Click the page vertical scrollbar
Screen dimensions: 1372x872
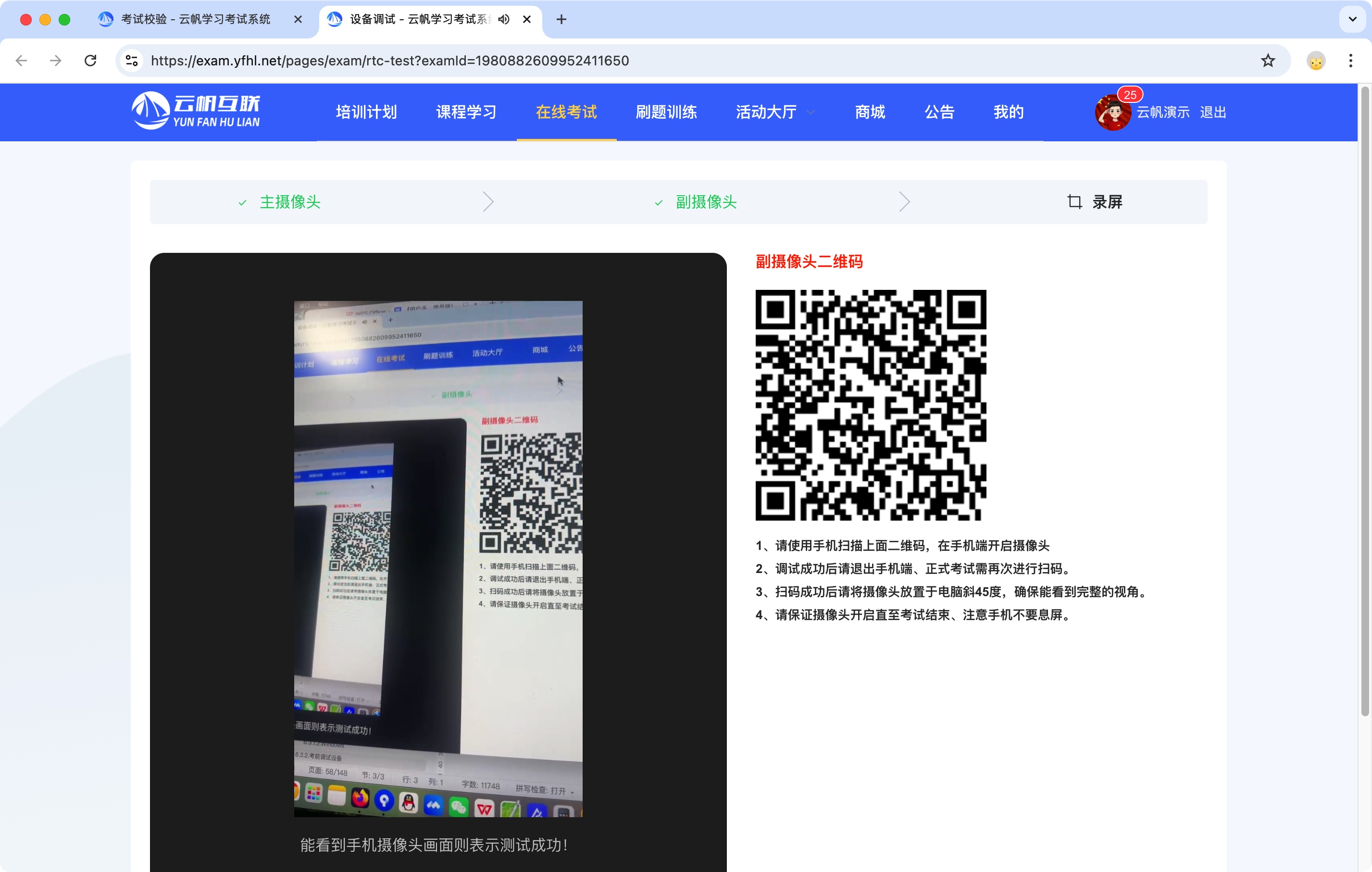coord(1365,399)
